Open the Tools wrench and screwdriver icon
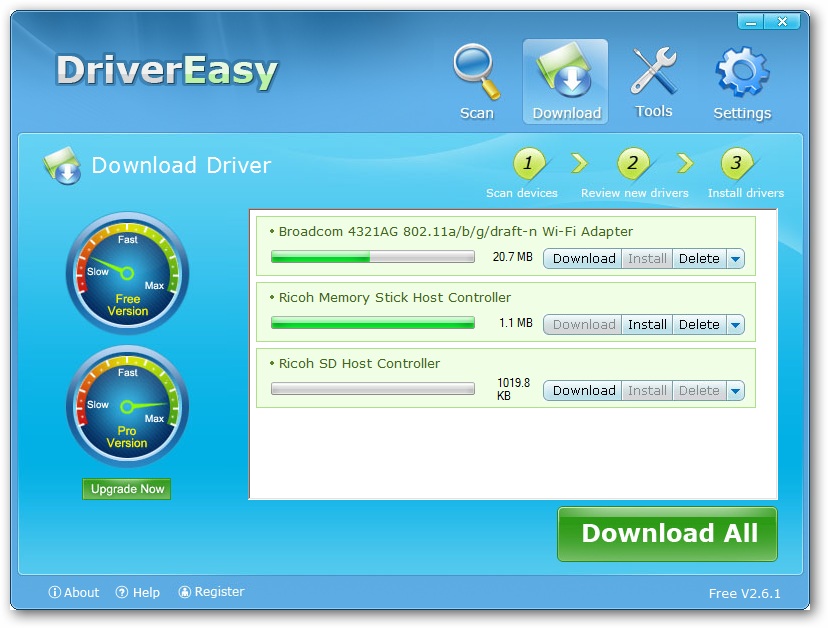This screenshot has width=828, height=628. (654, 70)
